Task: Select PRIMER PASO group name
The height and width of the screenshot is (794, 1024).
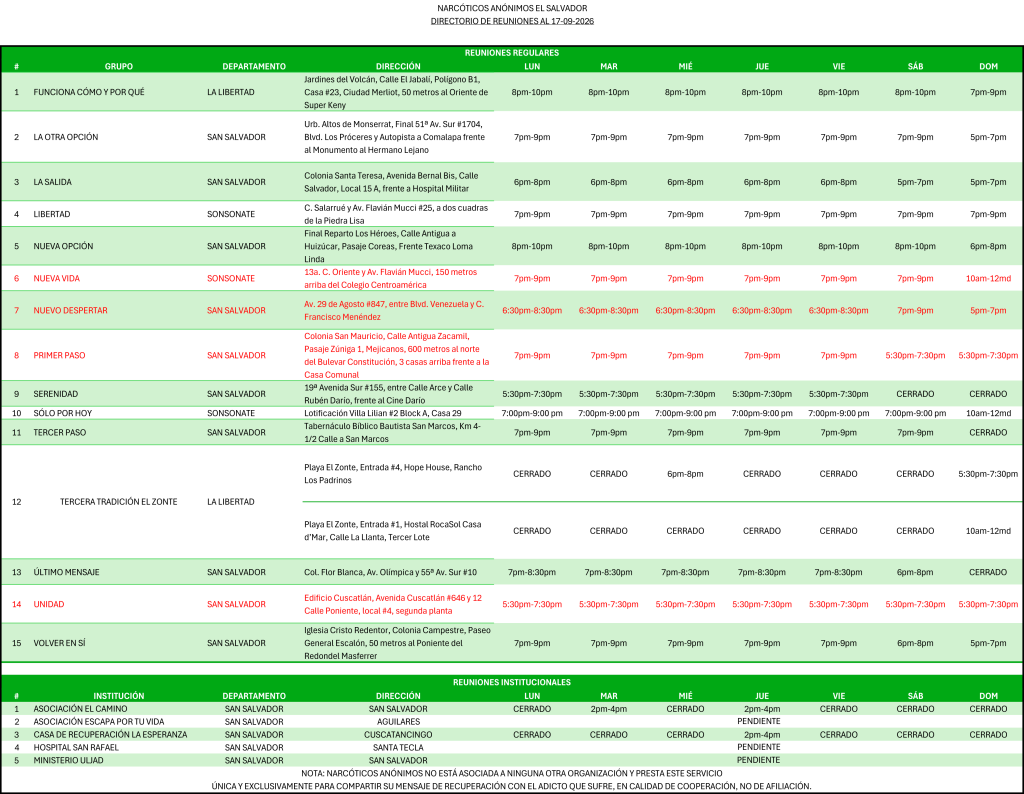Action: 59,355
